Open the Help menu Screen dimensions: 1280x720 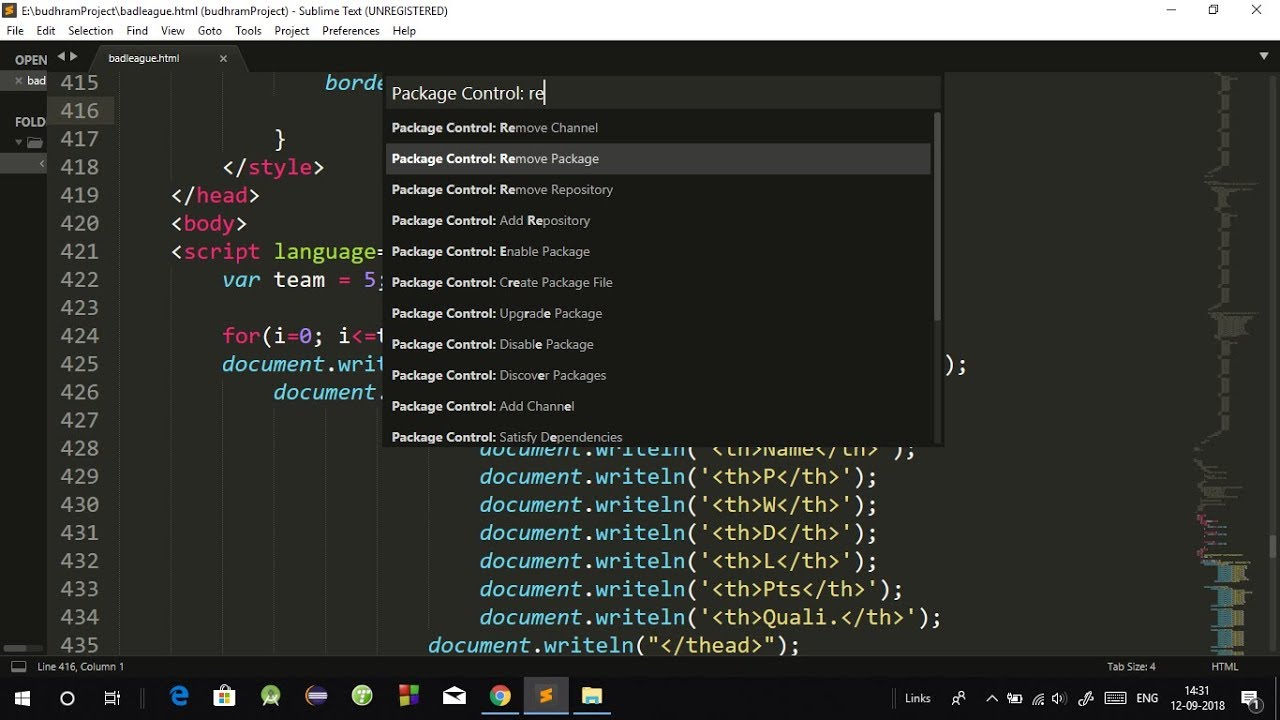click(404, 31)
